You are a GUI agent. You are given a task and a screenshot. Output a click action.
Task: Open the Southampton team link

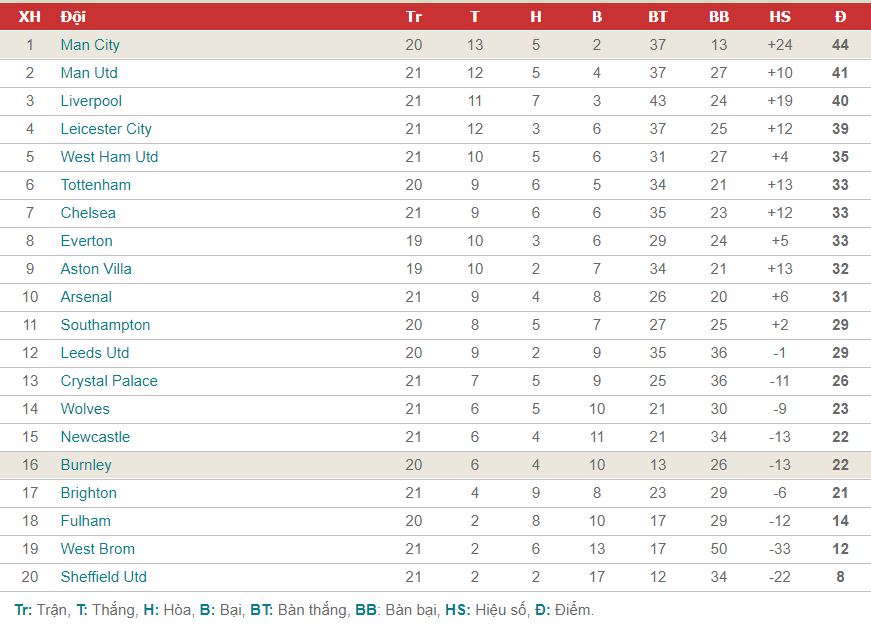pyautogui.click(x=106, y=325)
